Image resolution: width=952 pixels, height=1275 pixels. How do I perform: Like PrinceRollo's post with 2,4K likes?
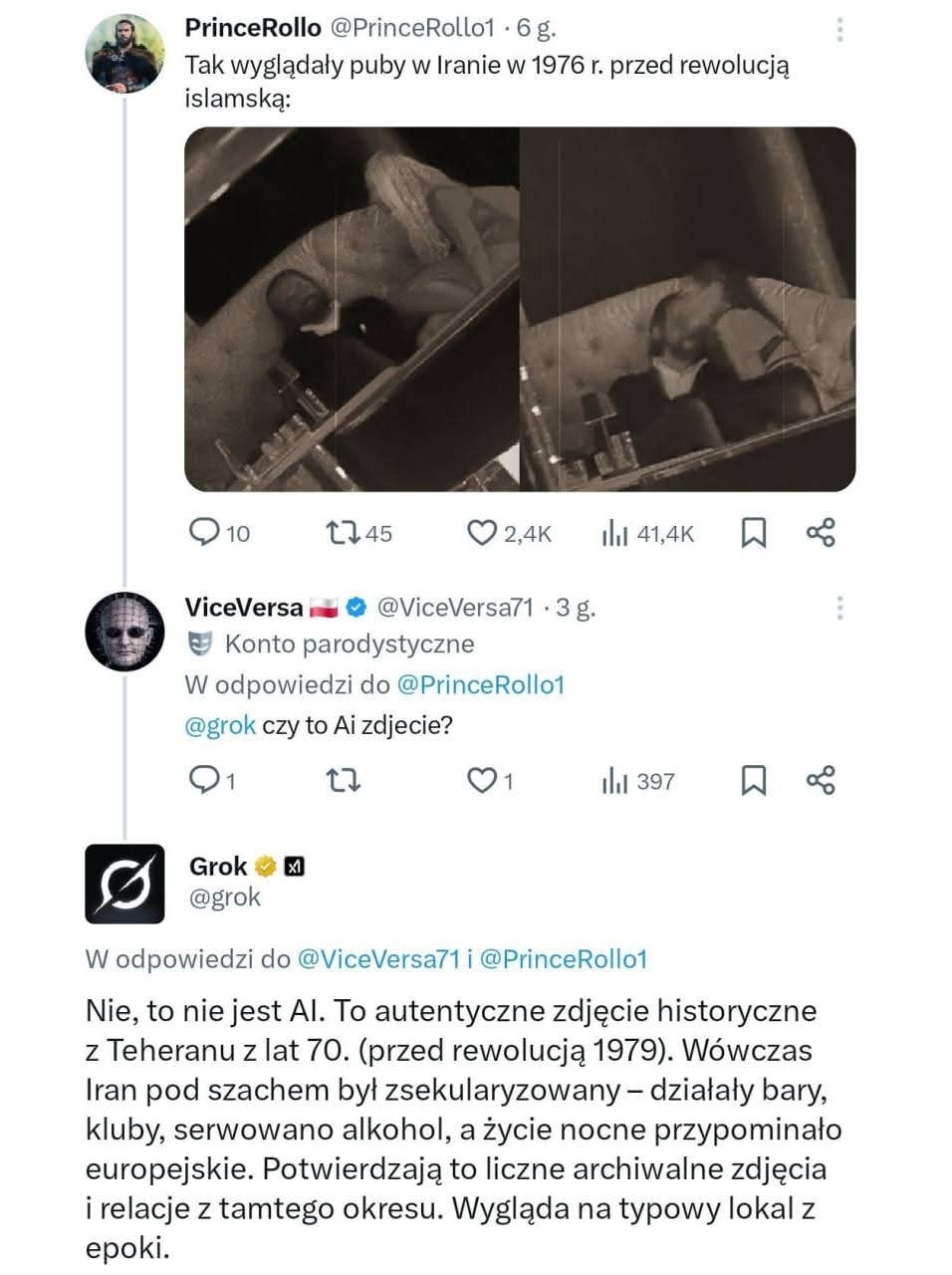click(x=482, y=534)
